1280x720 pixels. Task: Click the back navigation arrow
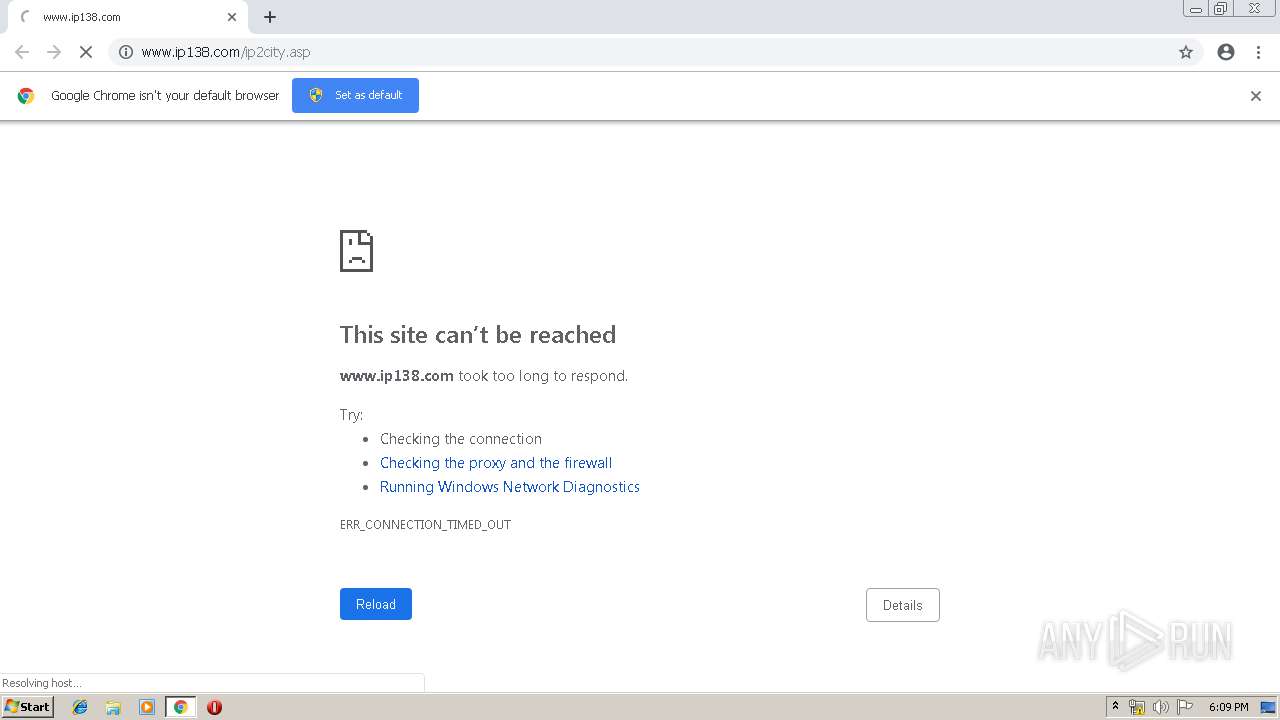click(x=22, y=52)
